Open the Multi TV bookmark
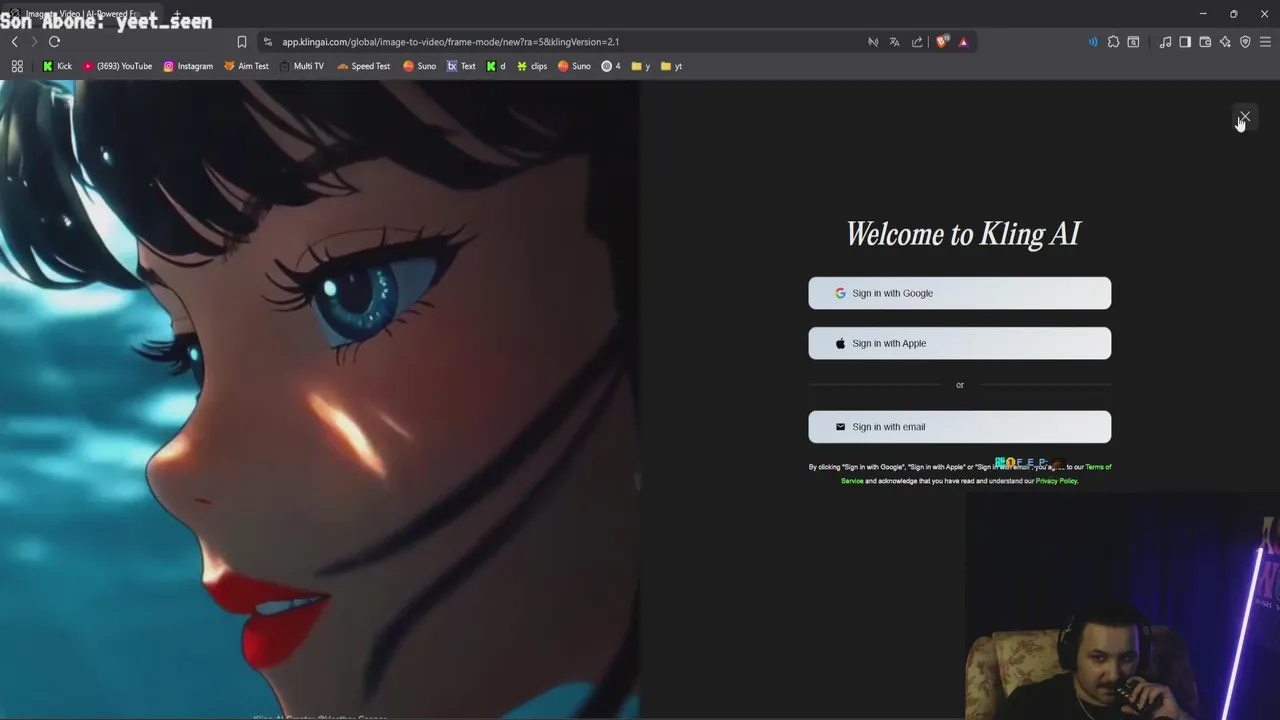1280x720 pixels. point(302,66)
